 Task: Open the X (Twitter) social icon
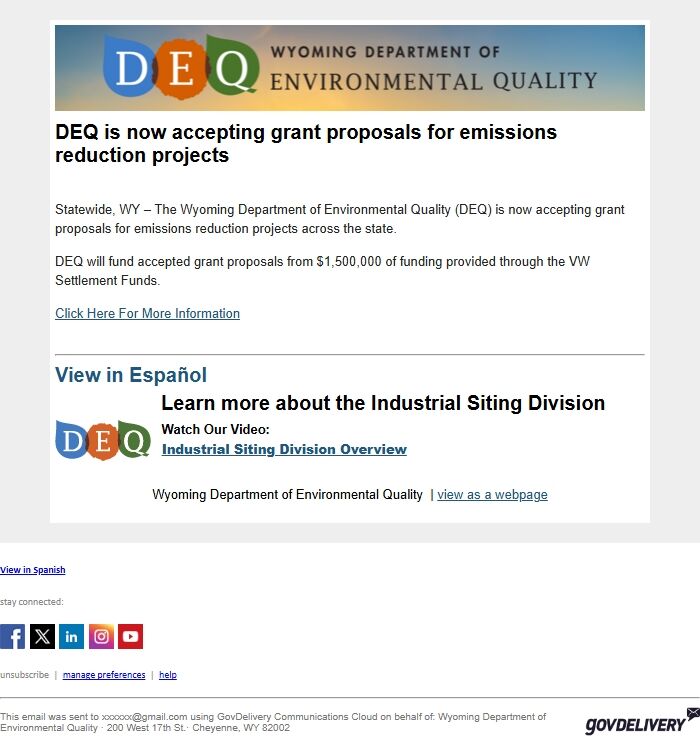tap(42, 636)
